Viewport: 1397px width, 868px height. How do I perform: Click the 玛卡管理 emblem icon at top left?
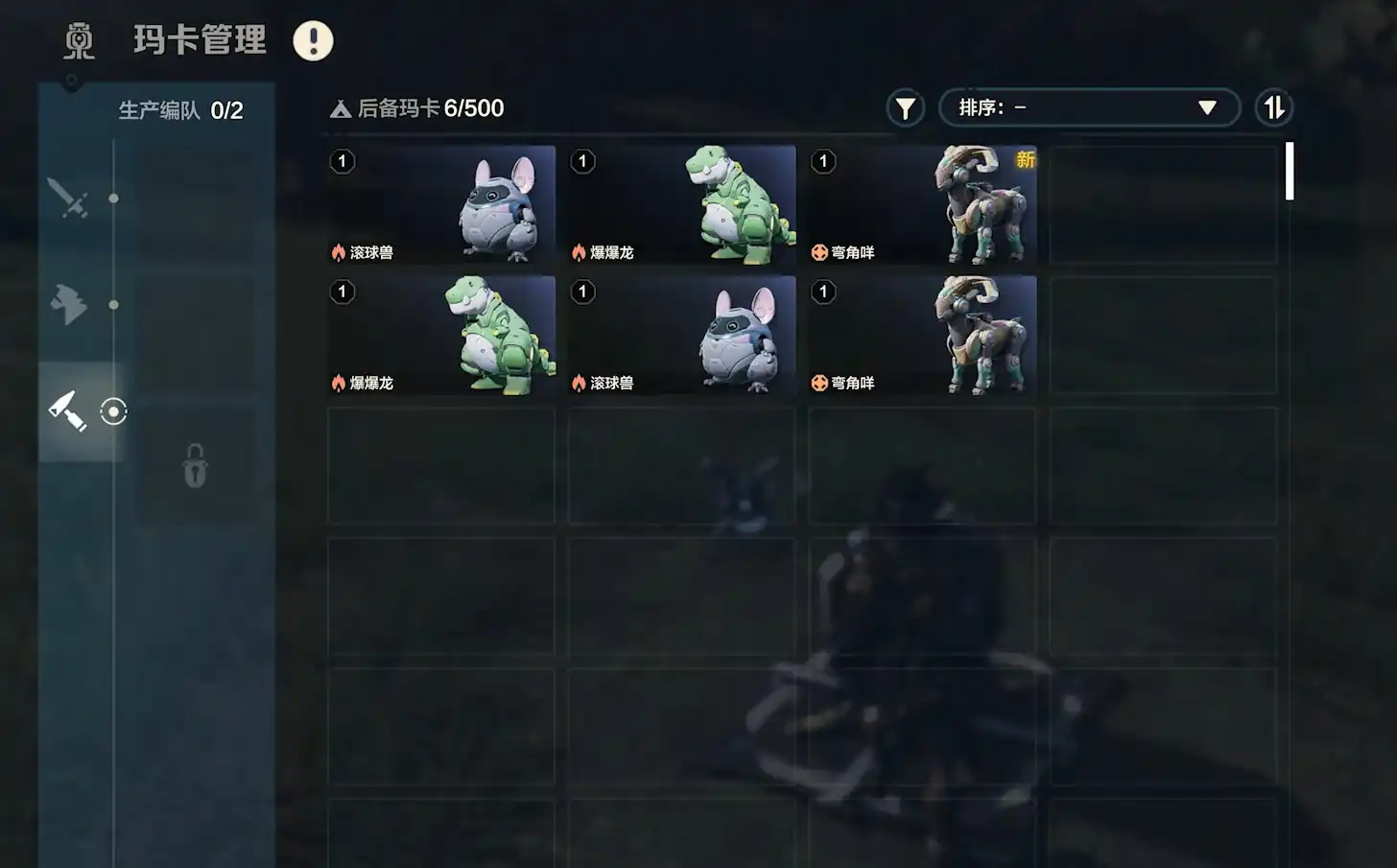pyautogui.click(x=79, y=41)
